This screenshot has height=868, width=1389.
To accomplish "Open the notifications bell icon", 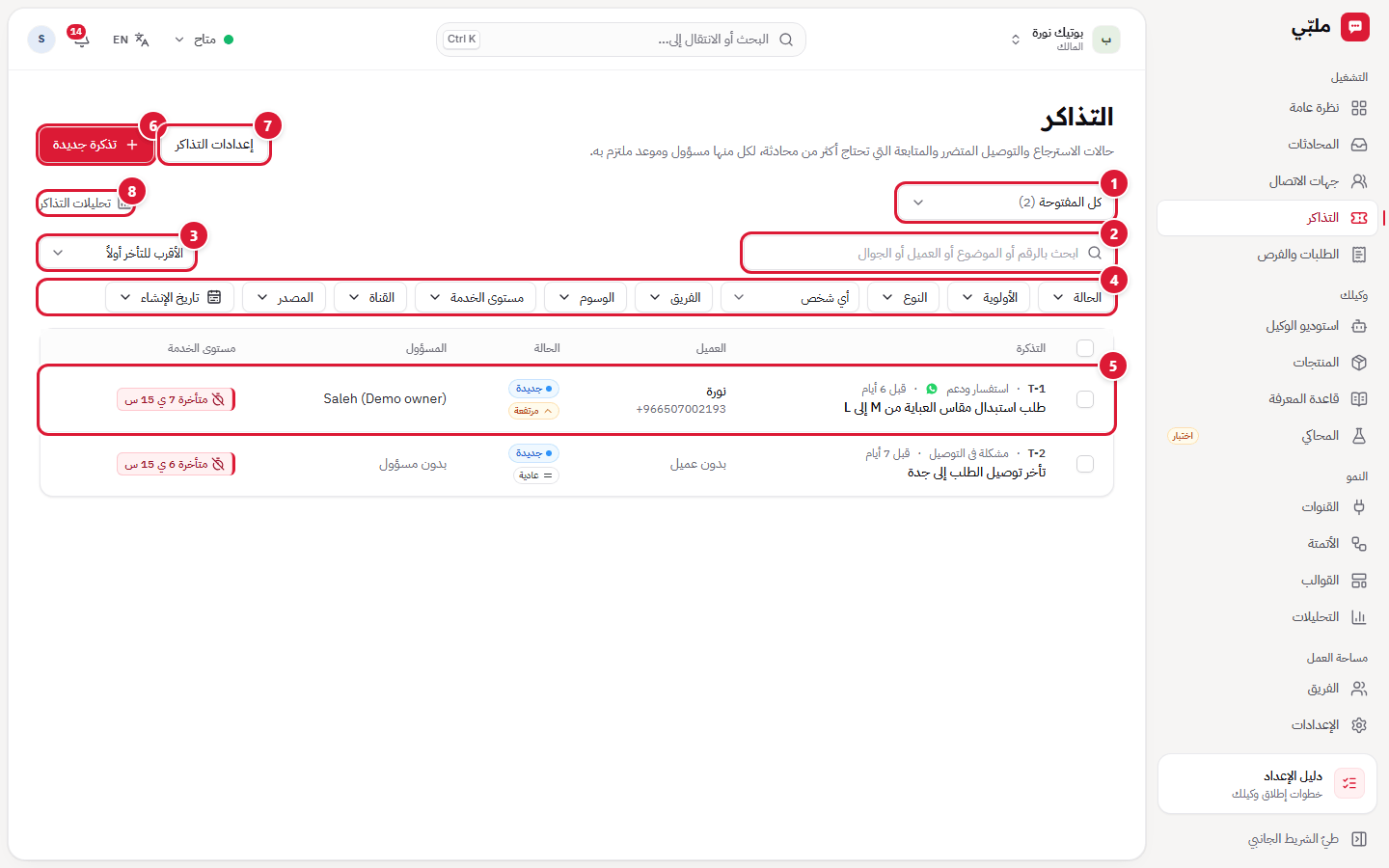I will tap(81, 40).
